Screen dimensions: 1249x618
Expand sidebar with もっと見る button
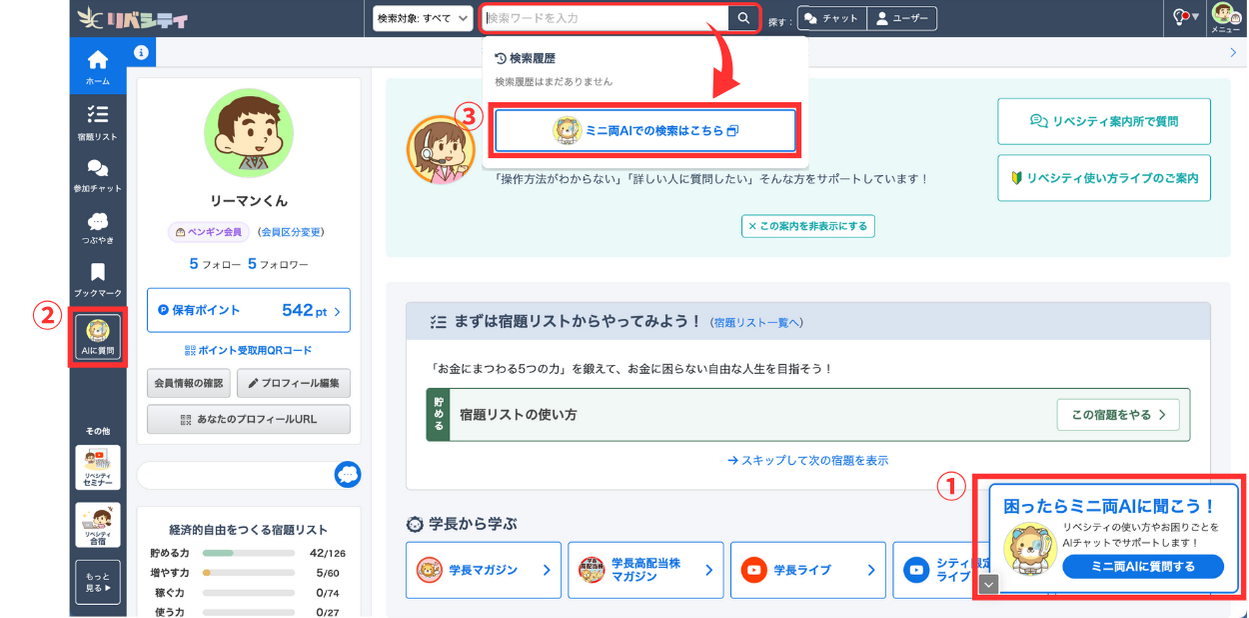(x=97, y=581)
